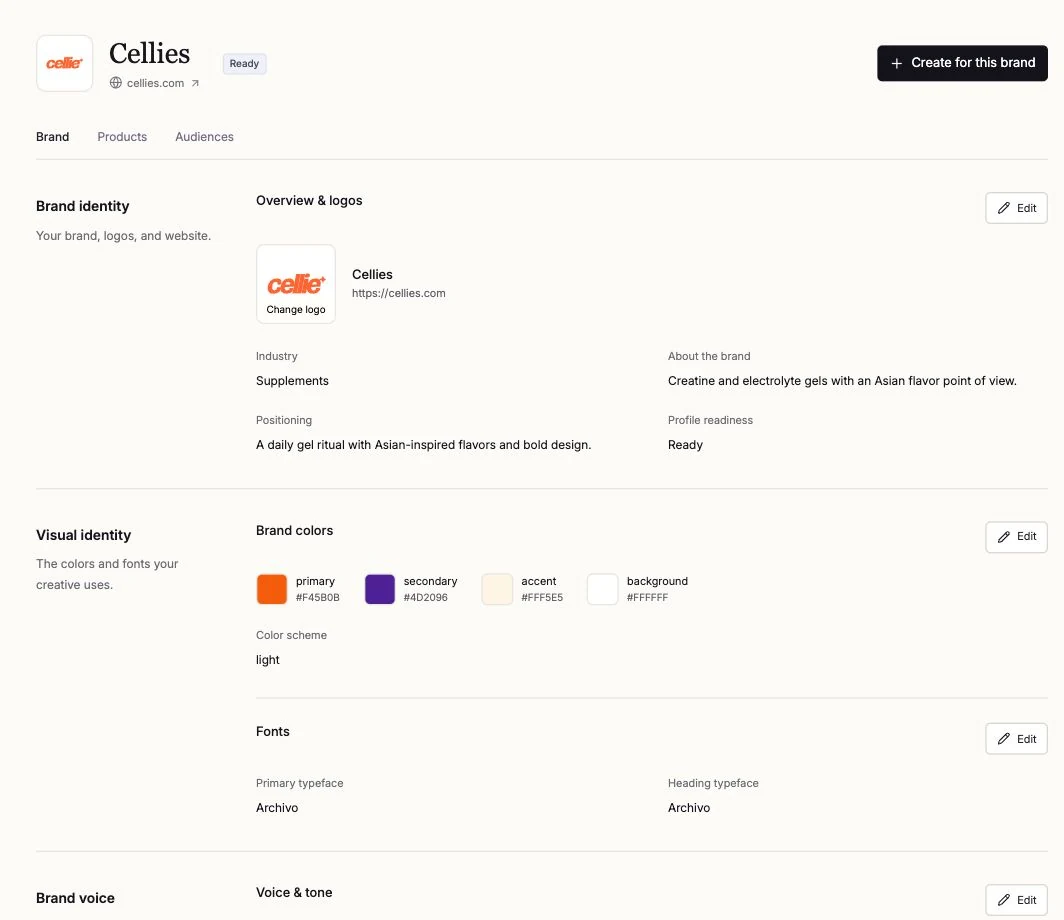Click the Supplements industry value

pyautogui.click(x=292, y=381)
